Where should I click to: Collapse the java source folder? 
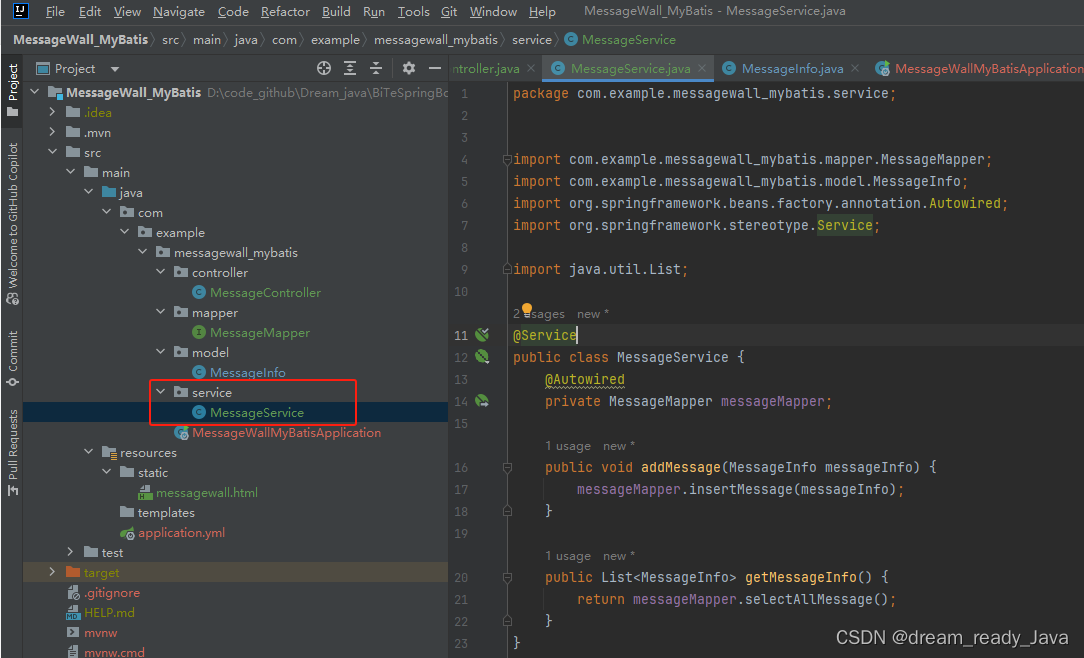click(x=88, y=192)
